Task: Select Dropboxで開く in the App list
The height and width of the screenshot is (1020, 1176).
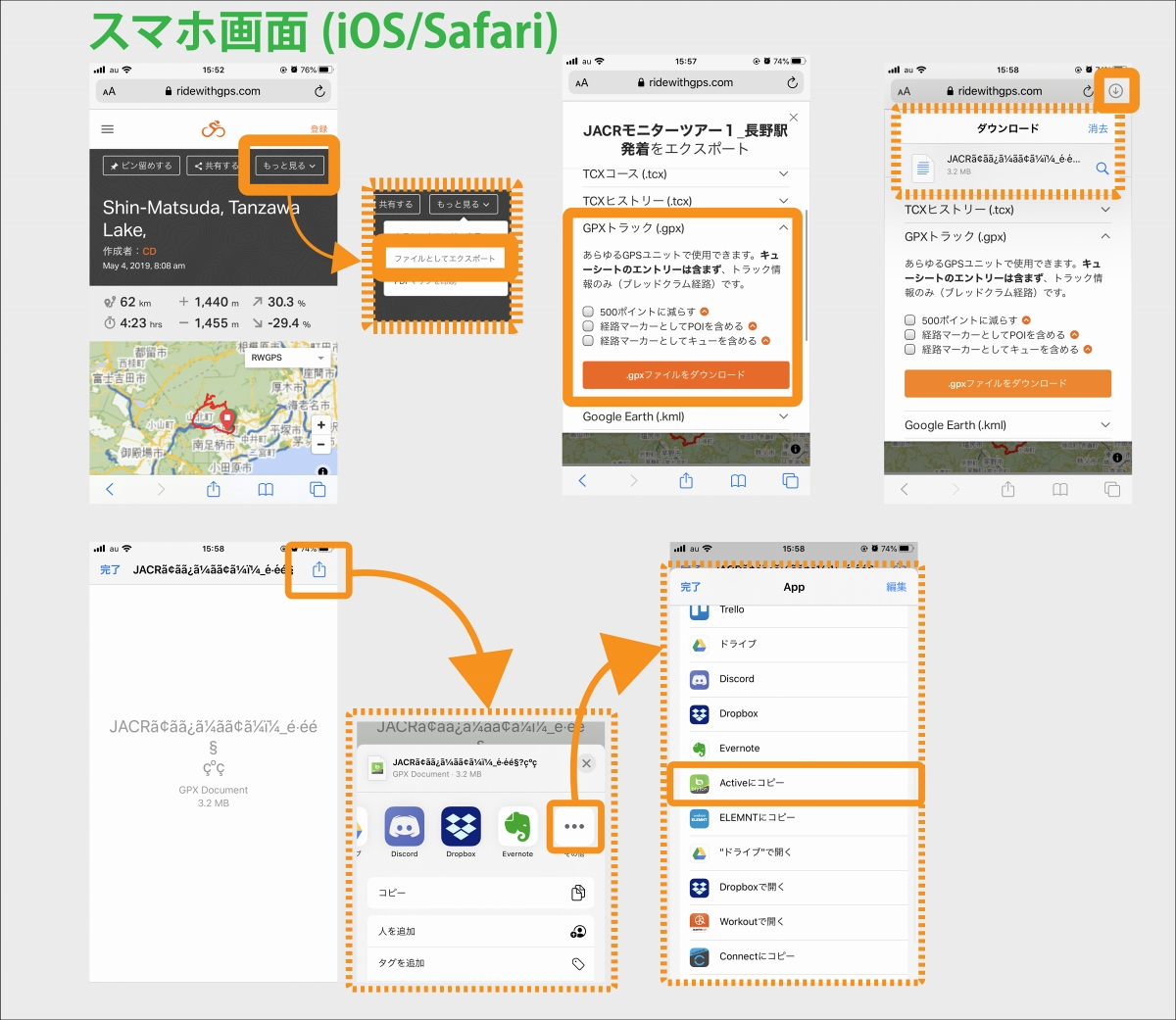Action: point(796,887)
